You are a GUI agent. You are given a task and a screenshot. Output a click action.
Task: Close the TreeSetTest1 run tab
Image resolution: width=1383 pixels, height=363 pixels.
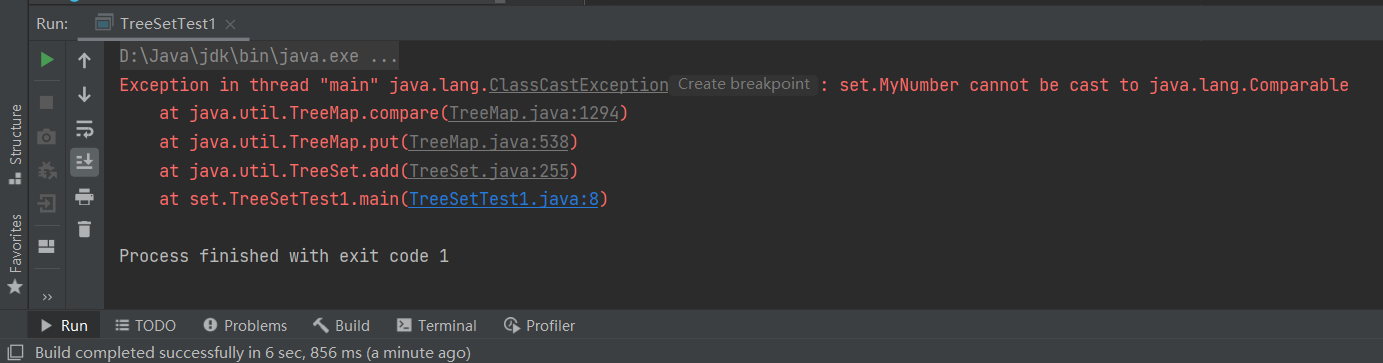coord(230,23)
